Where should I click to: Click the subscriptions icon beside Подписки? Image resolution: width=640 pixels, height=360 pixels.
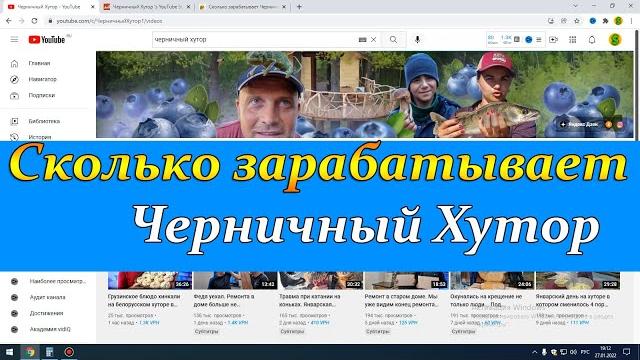pyautogui.click(x=14, y=96)
